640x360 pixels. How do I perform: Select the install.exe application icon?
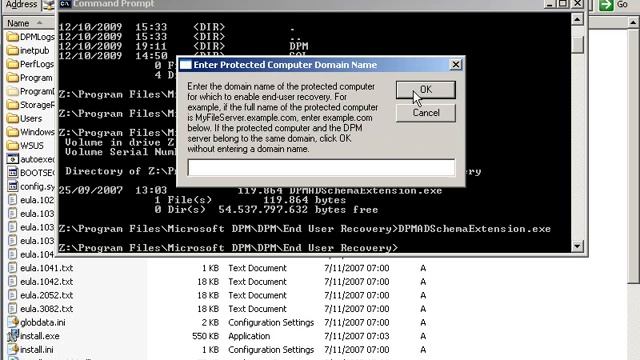pos(13,336)
